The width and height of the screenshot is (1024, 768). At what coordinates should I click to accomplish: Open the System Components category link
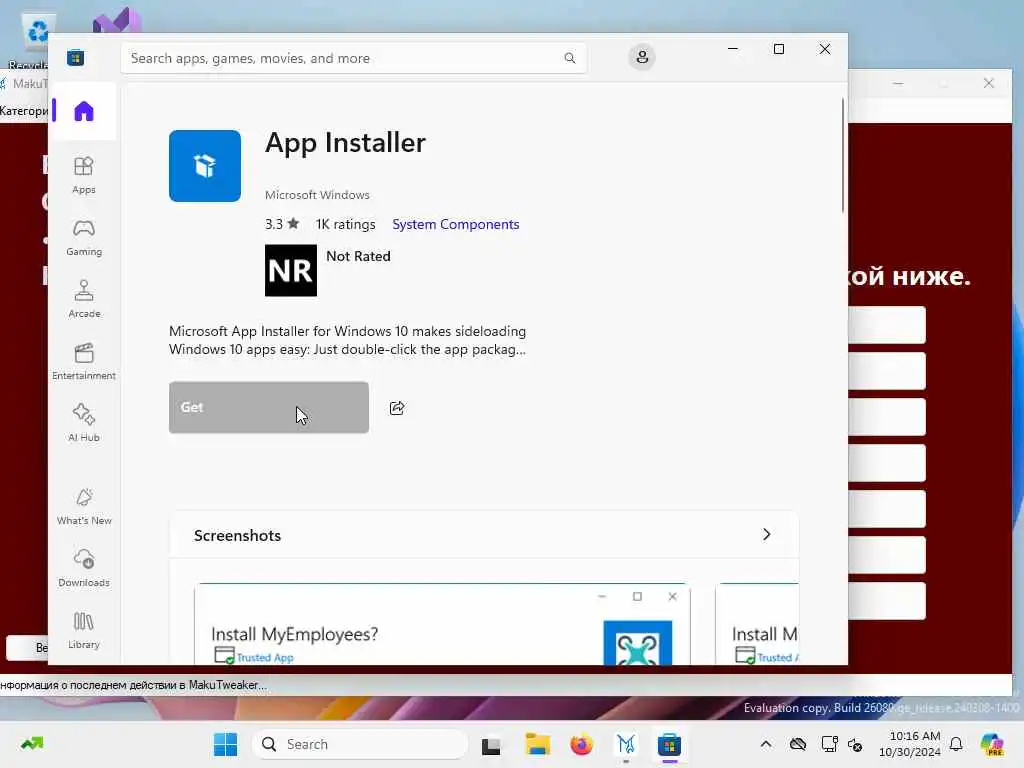coord(455,224)
